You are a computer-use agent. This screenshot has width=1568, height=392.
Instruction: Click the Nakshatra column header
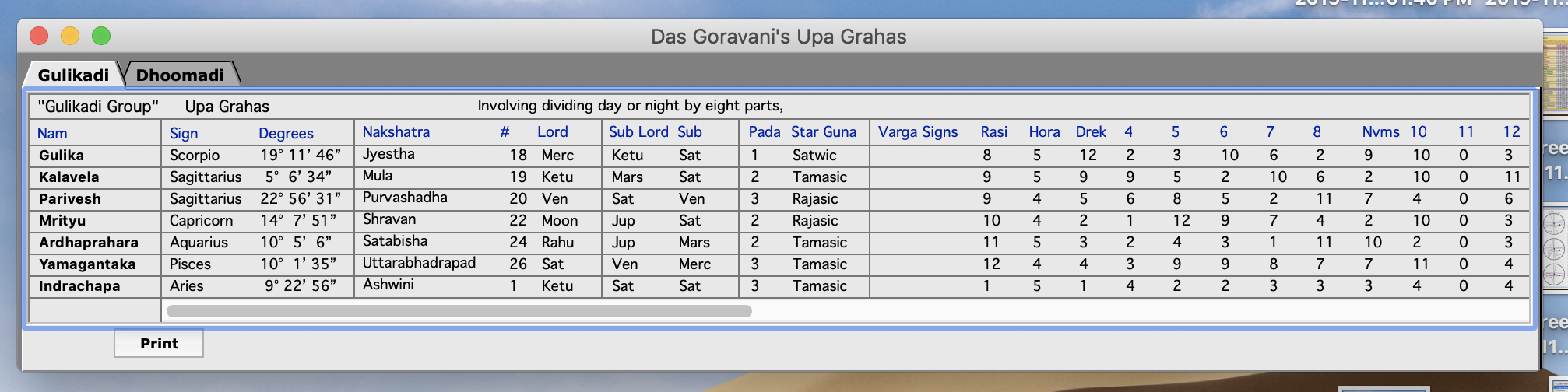pyautogui.click(x=396, y=132)
